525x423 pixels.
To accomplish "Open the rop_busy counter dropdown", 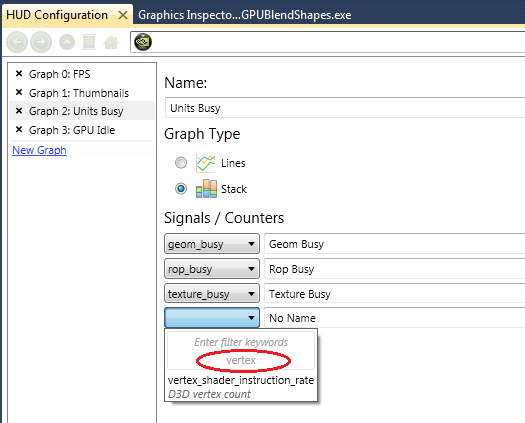I will pos(212,269).
